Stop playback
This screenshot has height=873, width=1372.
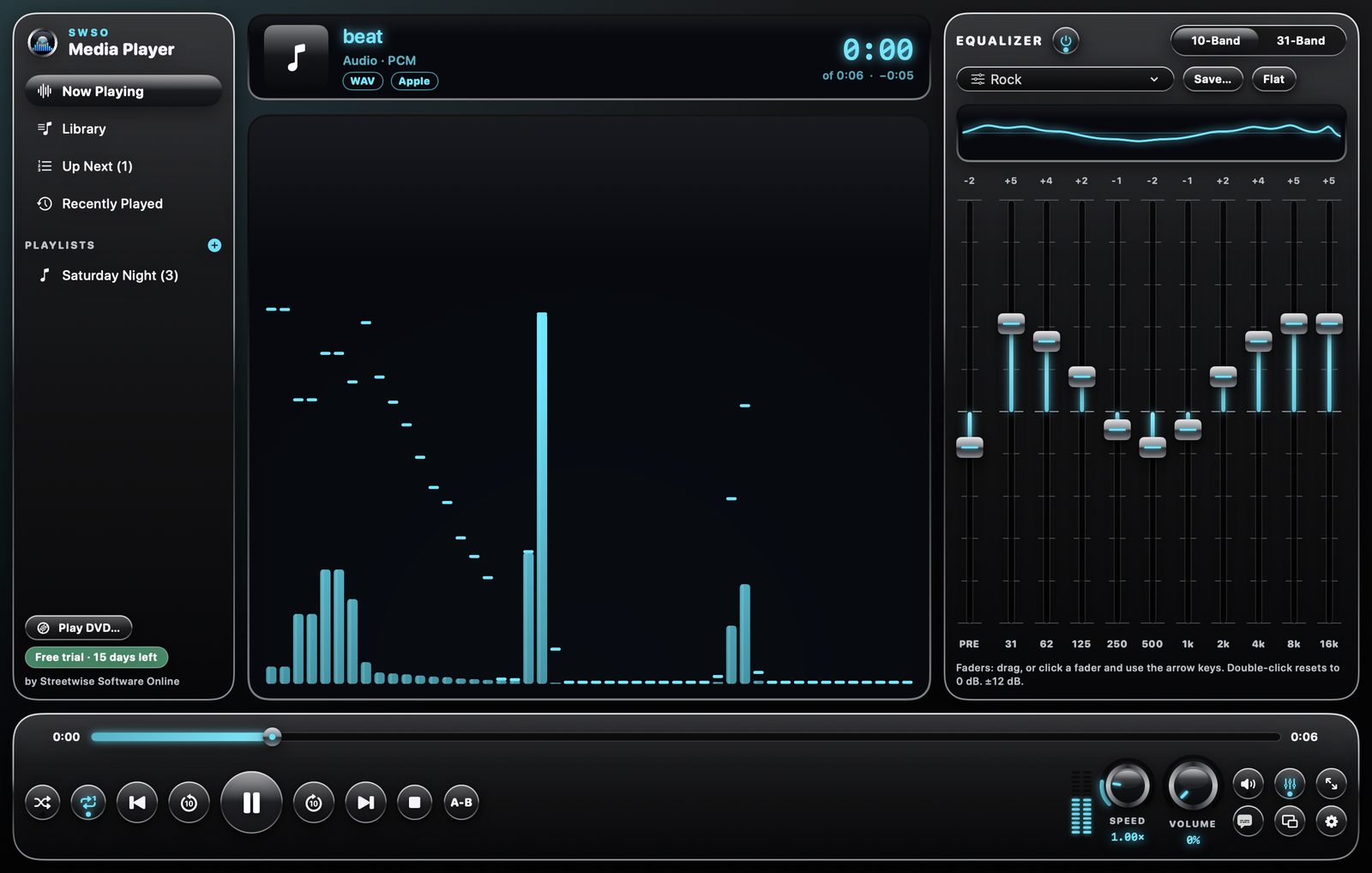415,803
